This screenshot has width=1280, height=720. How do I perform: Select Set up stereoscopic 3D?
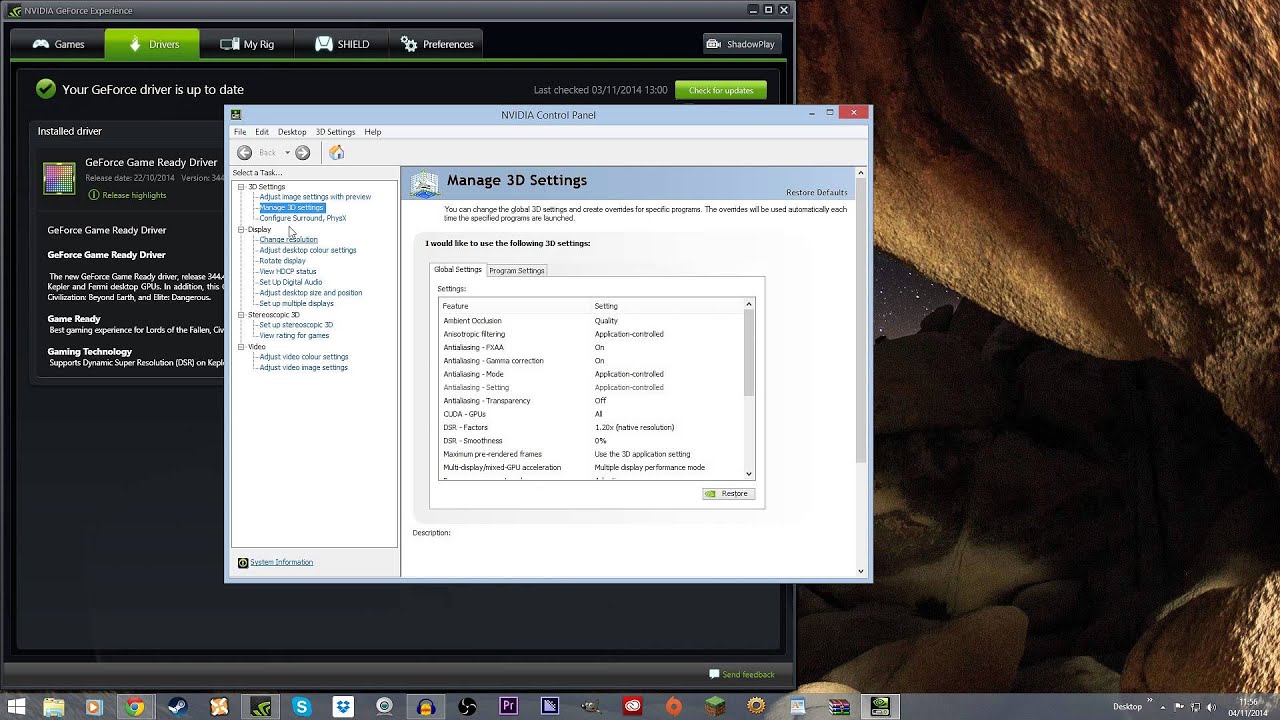point(296,325)
